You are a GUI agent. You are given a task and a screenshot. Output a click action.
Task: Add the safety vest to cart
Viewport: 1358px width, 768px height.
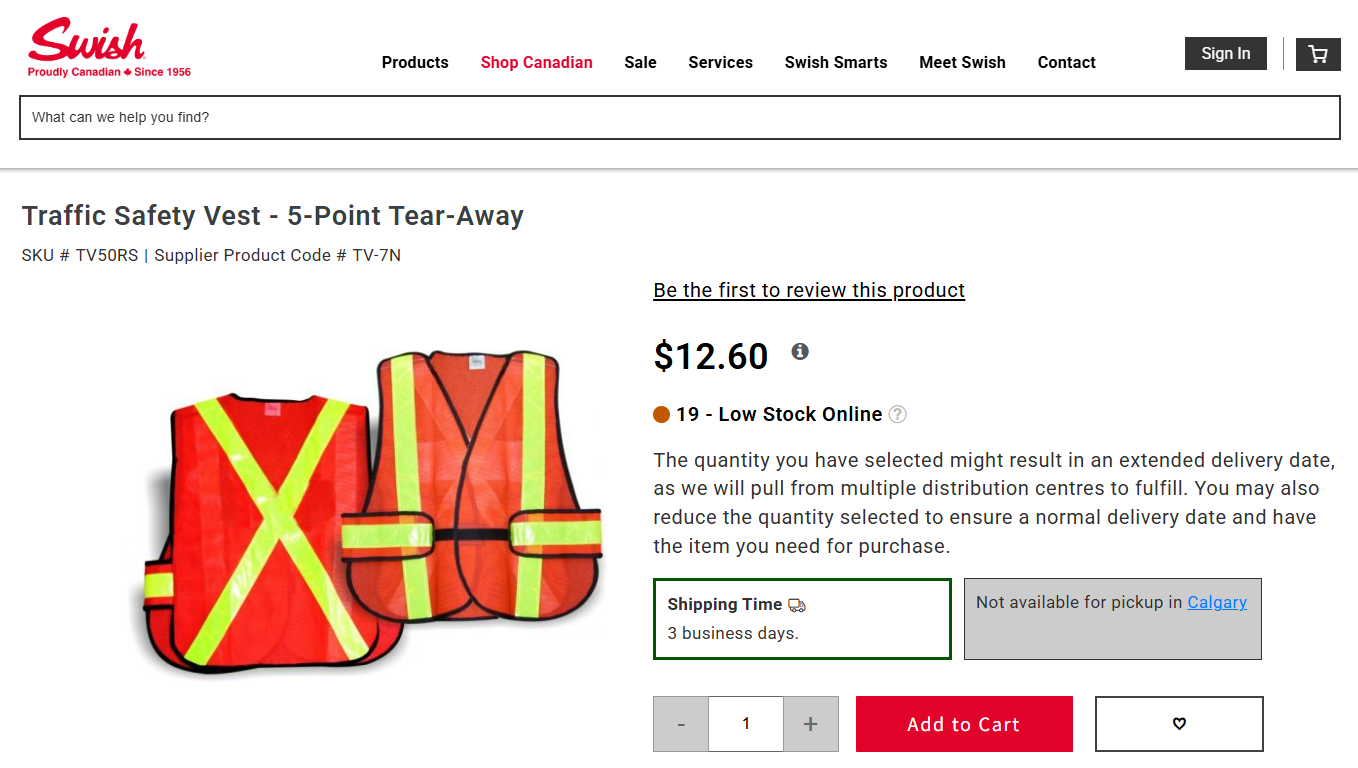tap(963, 723)
